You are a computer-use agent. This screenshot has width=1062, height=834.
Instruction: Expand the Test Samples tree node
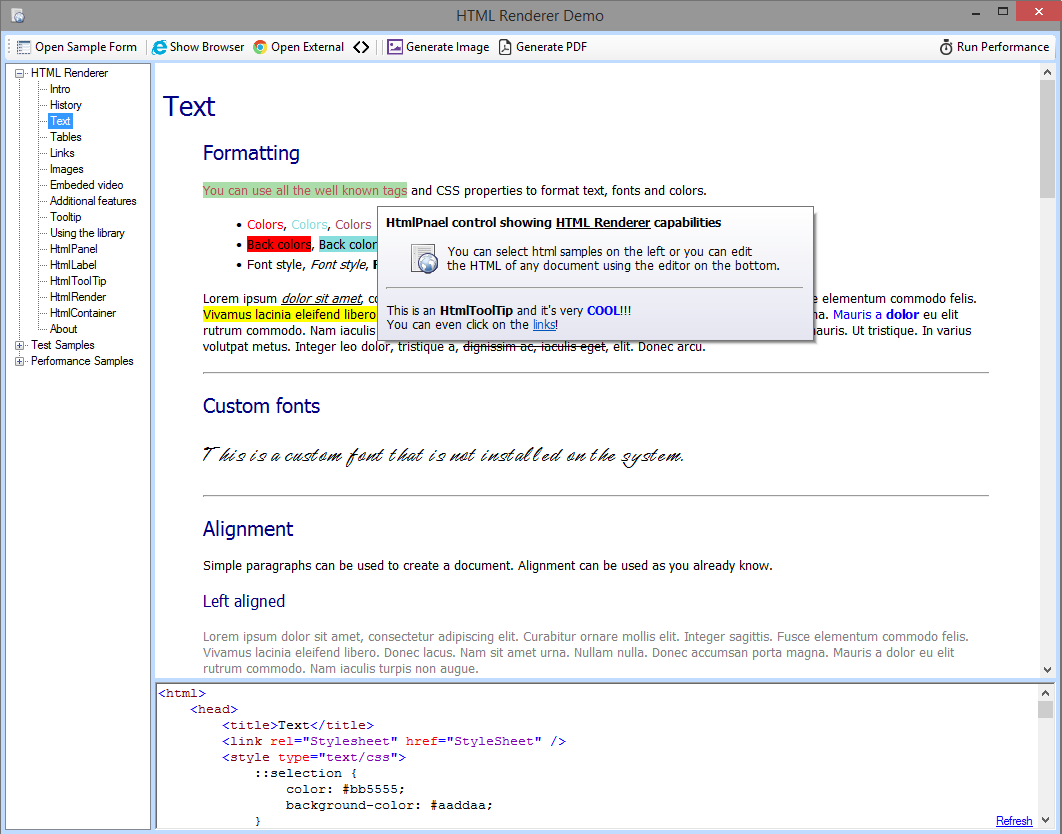click(20, 345)
